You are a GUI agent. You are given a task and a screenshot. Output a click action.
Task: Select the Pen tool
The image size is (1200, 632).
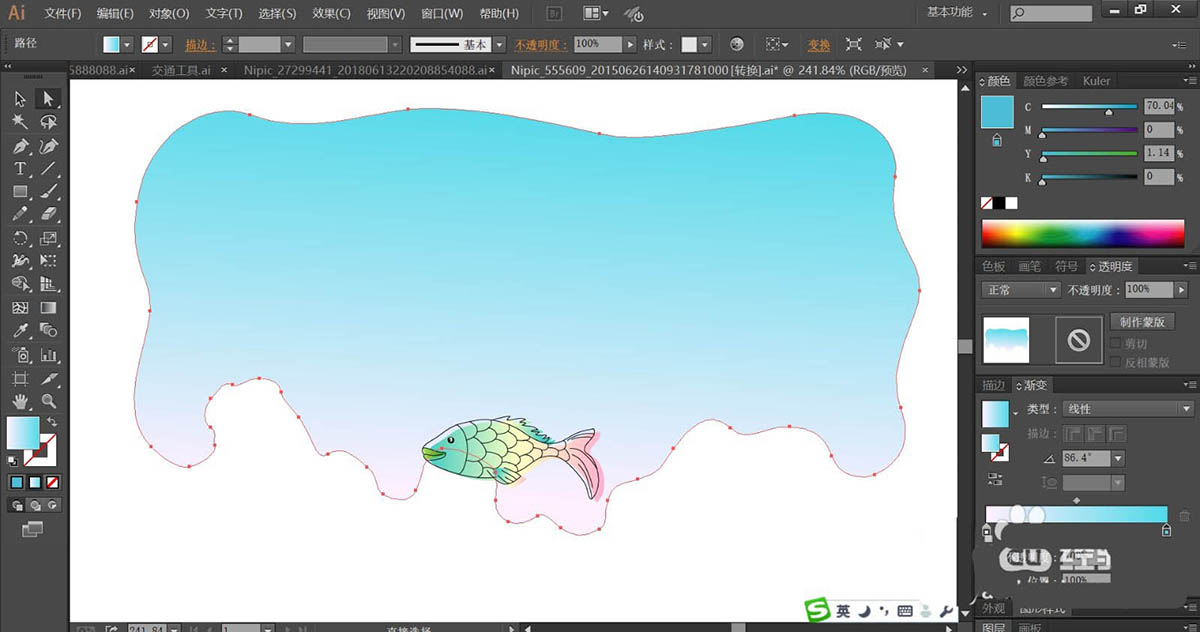click(20, 146)
